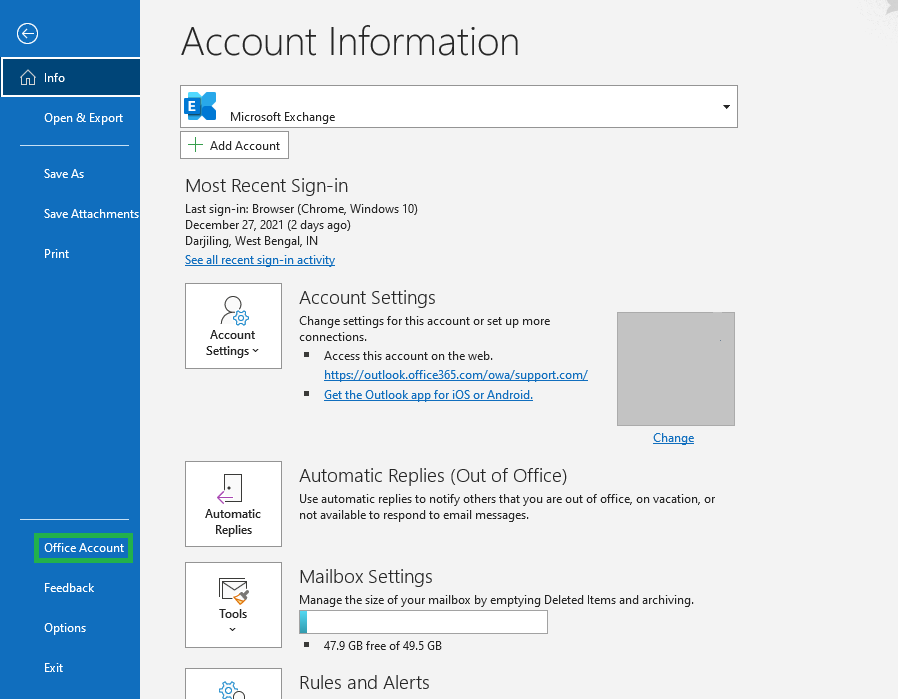
Task: Open the Print menu item
Action: 56,254
